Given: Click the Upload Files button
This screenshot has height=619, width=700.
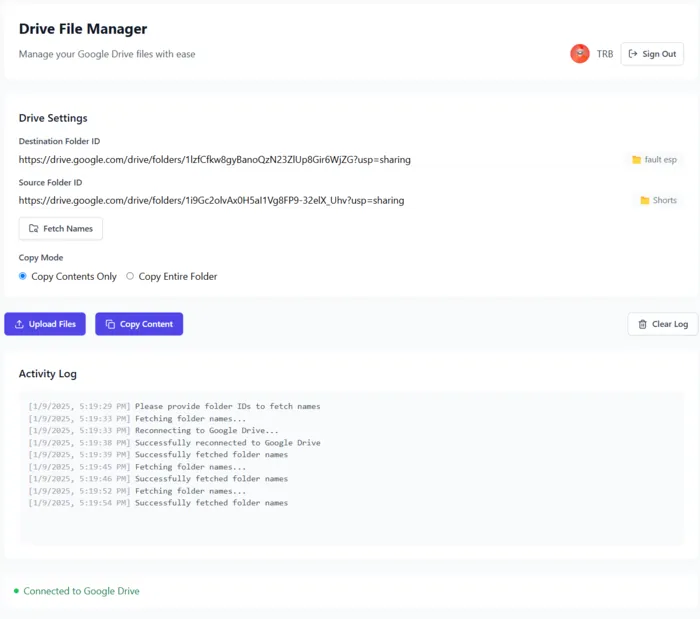Looking at the screenshot, I should [x=45, y=324].
